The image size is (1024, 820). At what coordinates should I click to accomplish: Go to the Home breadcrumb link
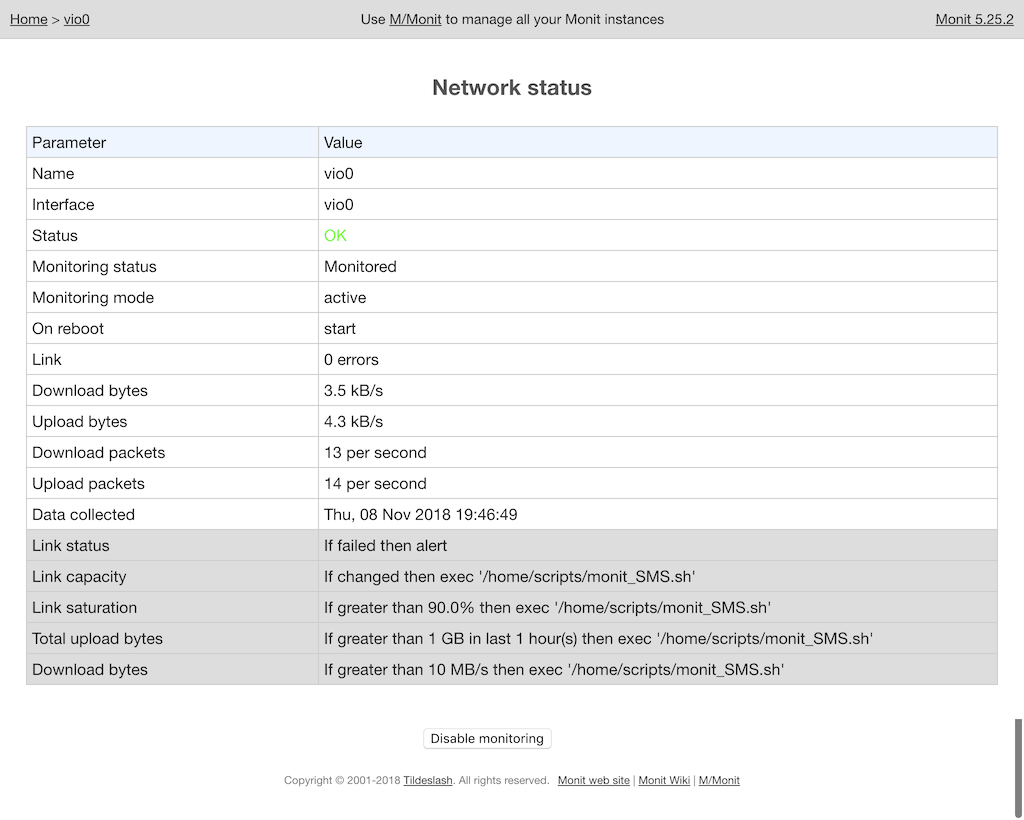tap(29, 20)
